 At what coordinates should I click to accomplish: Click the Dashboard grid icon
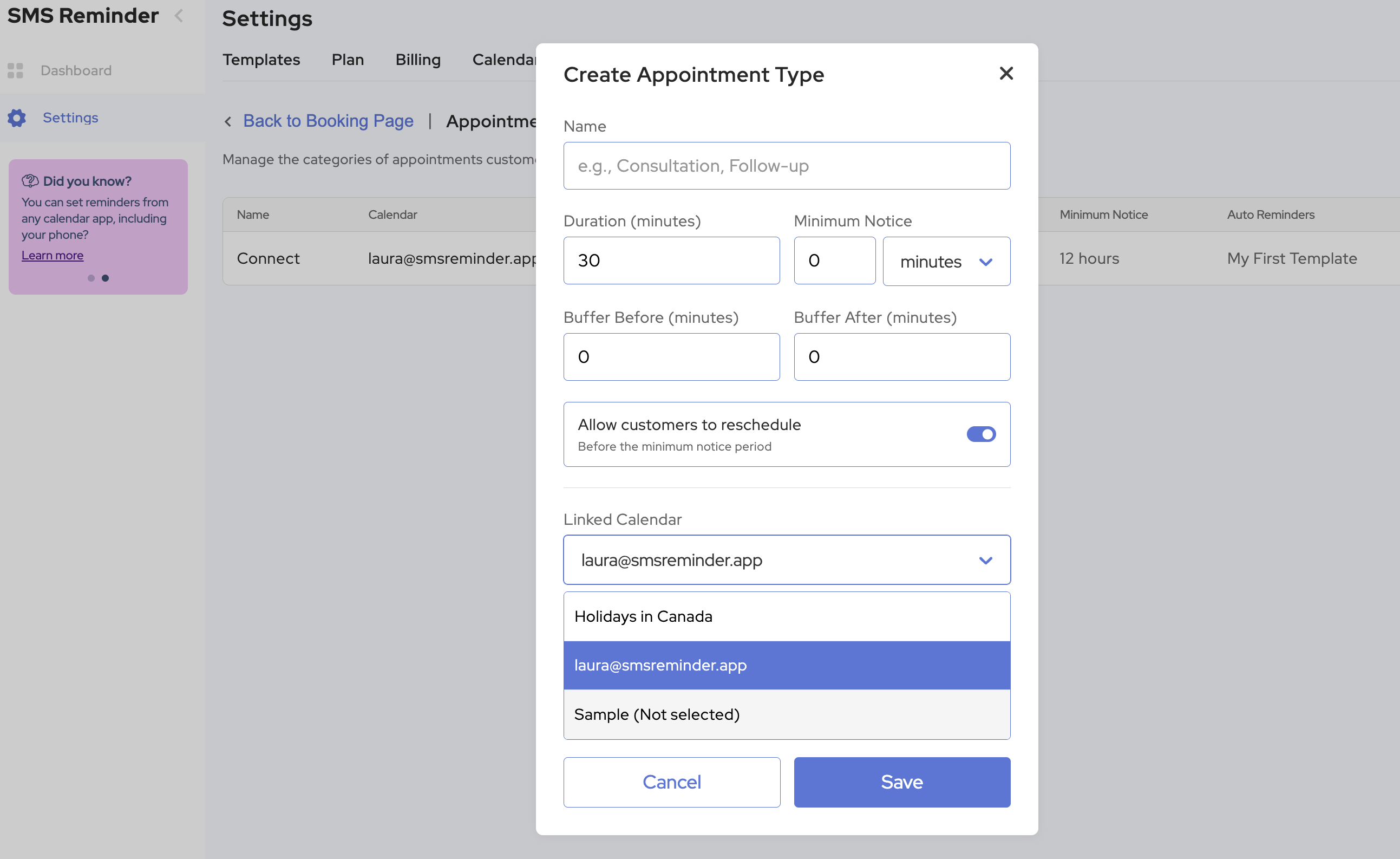15,70
